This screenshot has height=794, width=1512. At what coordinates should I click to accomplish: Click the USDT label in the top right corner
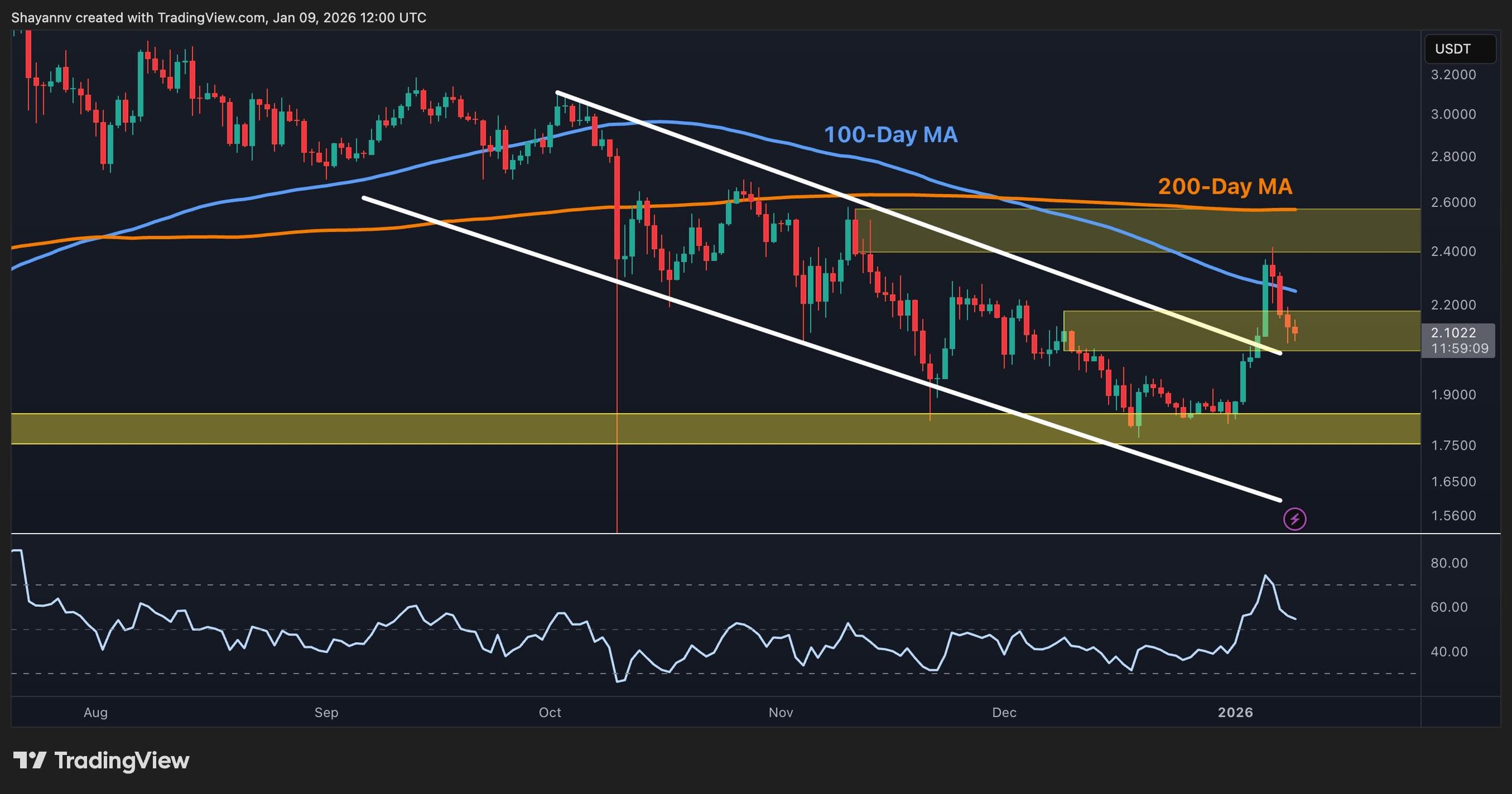point(1460,49)
